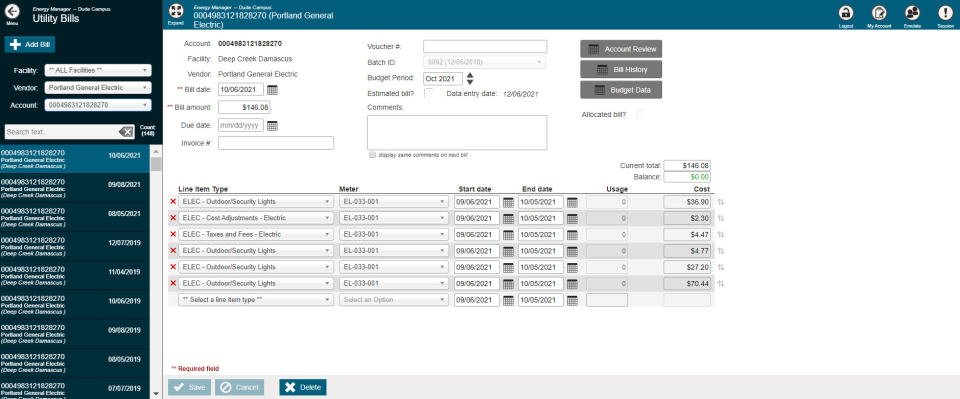Open the meter dropdown in $36.90 row
This screenshot has width=960, height=399.
394,201
